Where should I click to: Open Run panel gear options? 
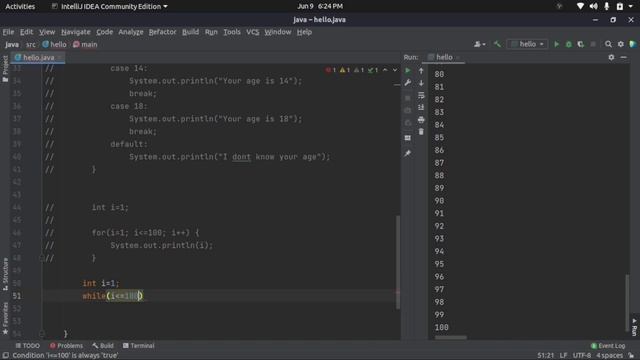pyautogui.click(x=611, y=58)
